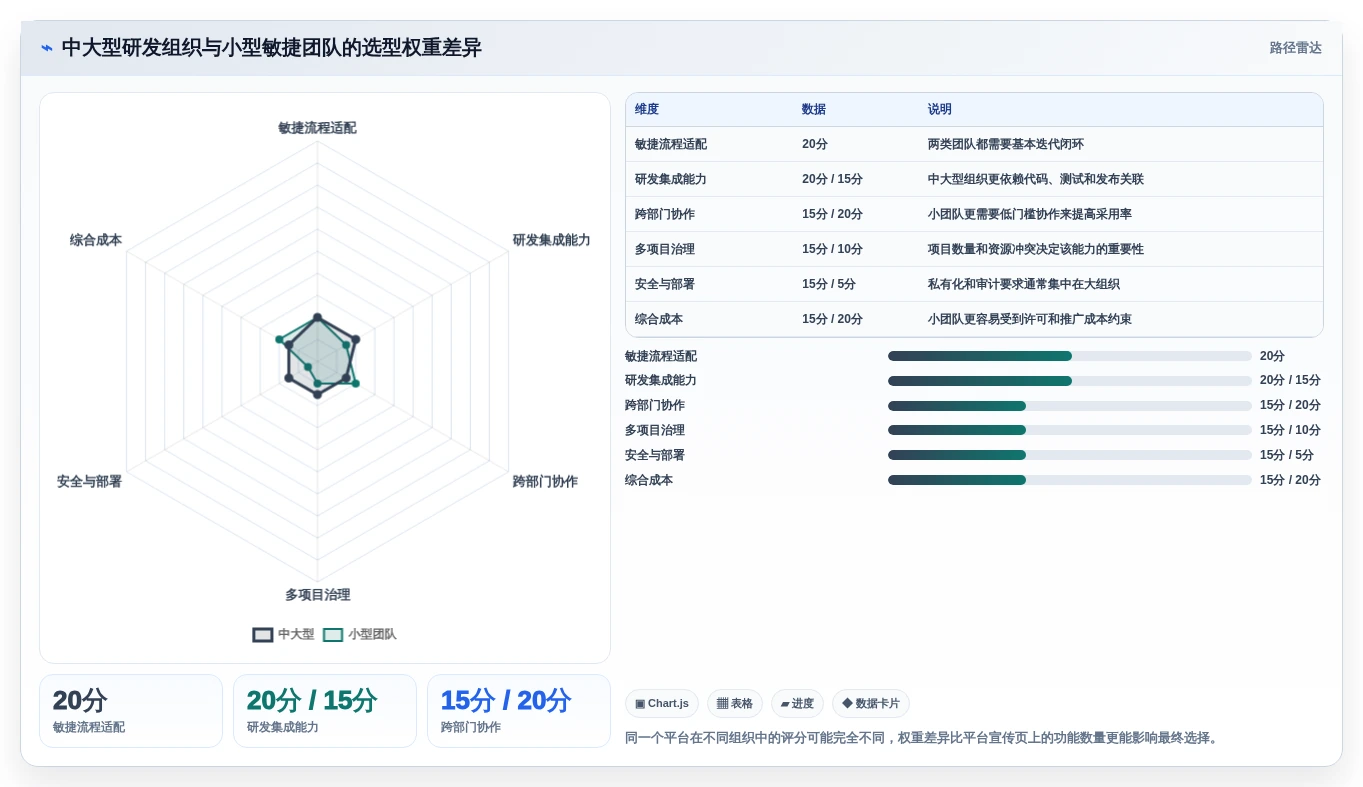Select the 研发集成能力 table row name
1363x787 pixels.
[x=671, y=179]
